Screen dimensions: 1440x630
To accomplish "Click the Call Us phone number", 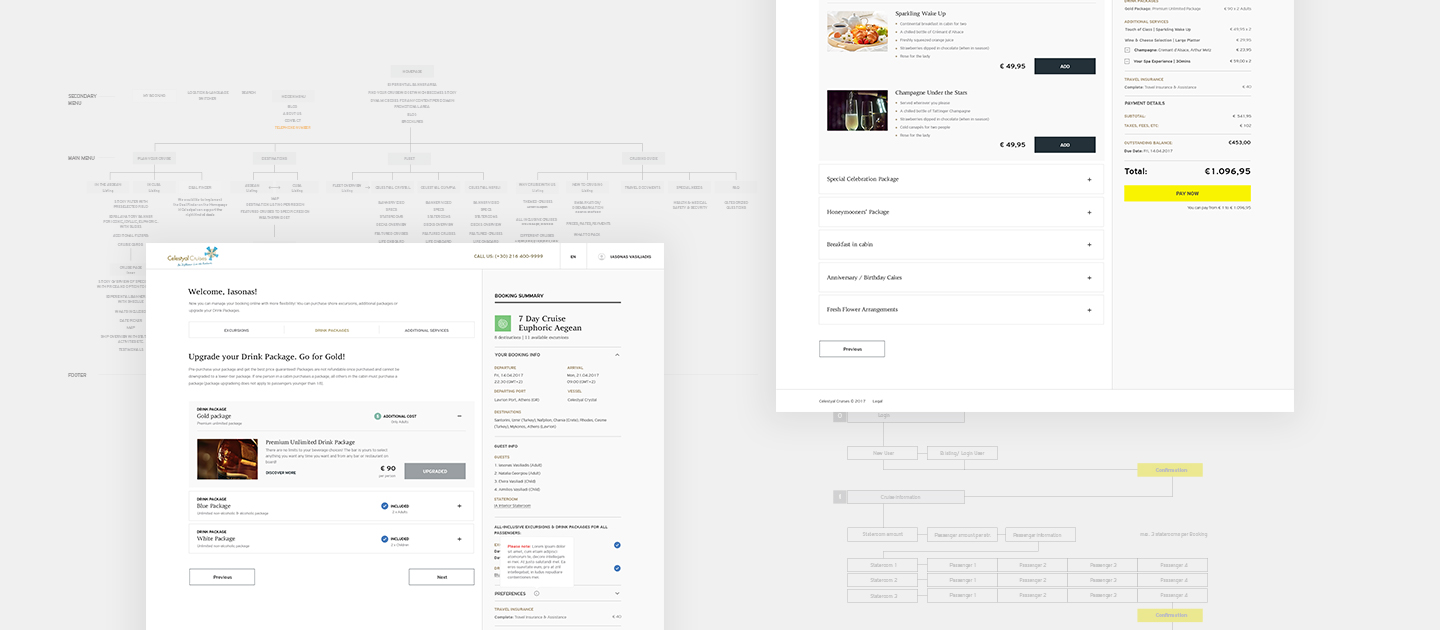I will [509, 257].
